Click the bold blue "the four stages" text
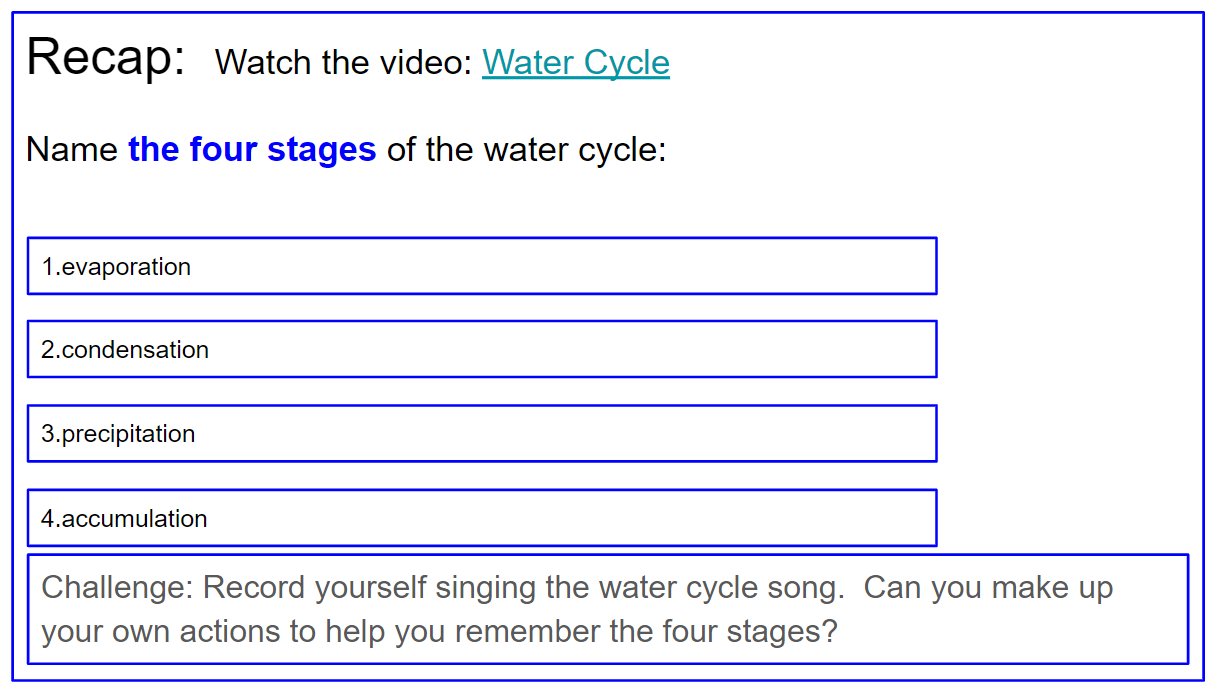 tap(252, 150)
